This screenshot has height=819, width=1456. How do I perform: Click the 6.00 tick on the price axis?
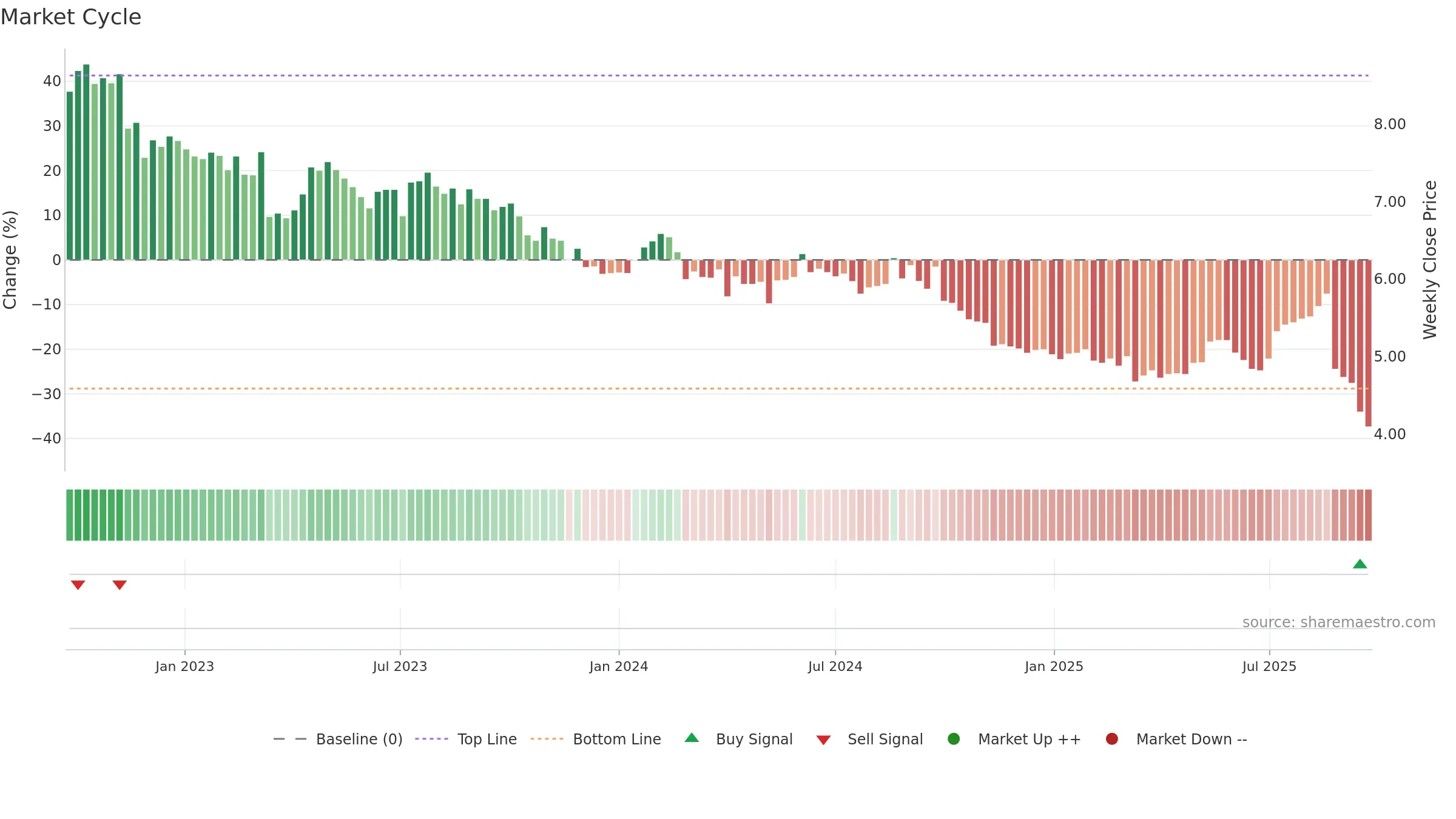coord(1390,279)
